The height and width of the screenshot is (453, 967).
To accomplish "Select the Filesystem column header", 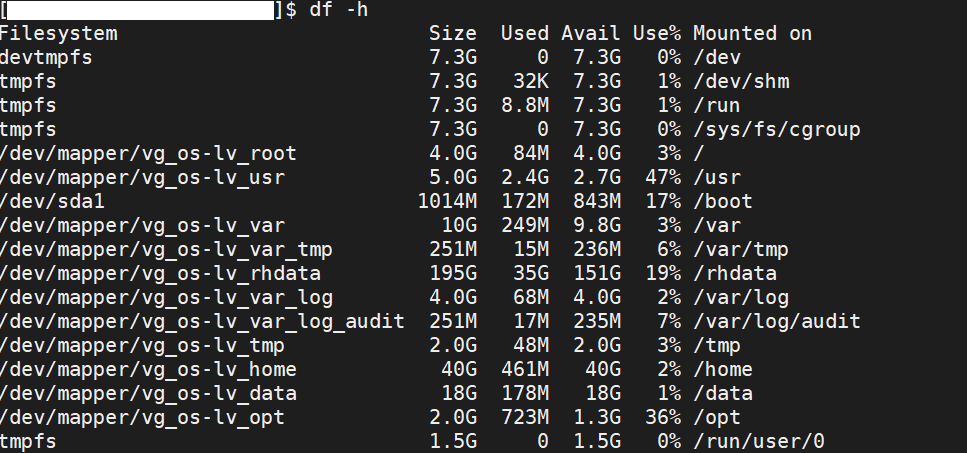I will 59,34.
